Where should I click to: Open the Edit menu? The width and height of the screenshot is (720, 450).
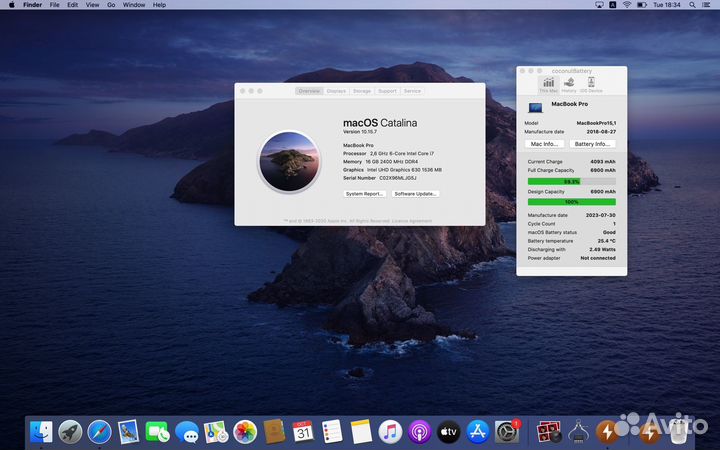pyautogui.click(x=73, y=5)
